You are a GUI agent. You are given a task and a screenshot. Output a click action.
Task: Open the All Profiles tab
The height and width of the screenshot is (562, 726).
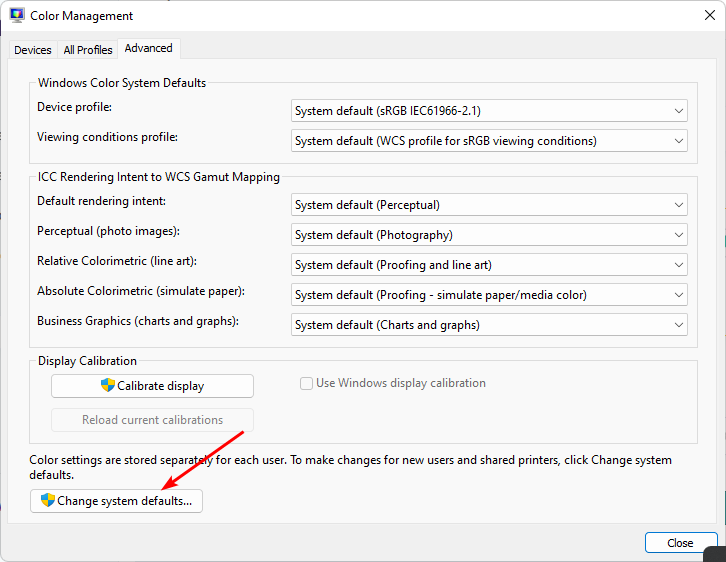(88, 50)
